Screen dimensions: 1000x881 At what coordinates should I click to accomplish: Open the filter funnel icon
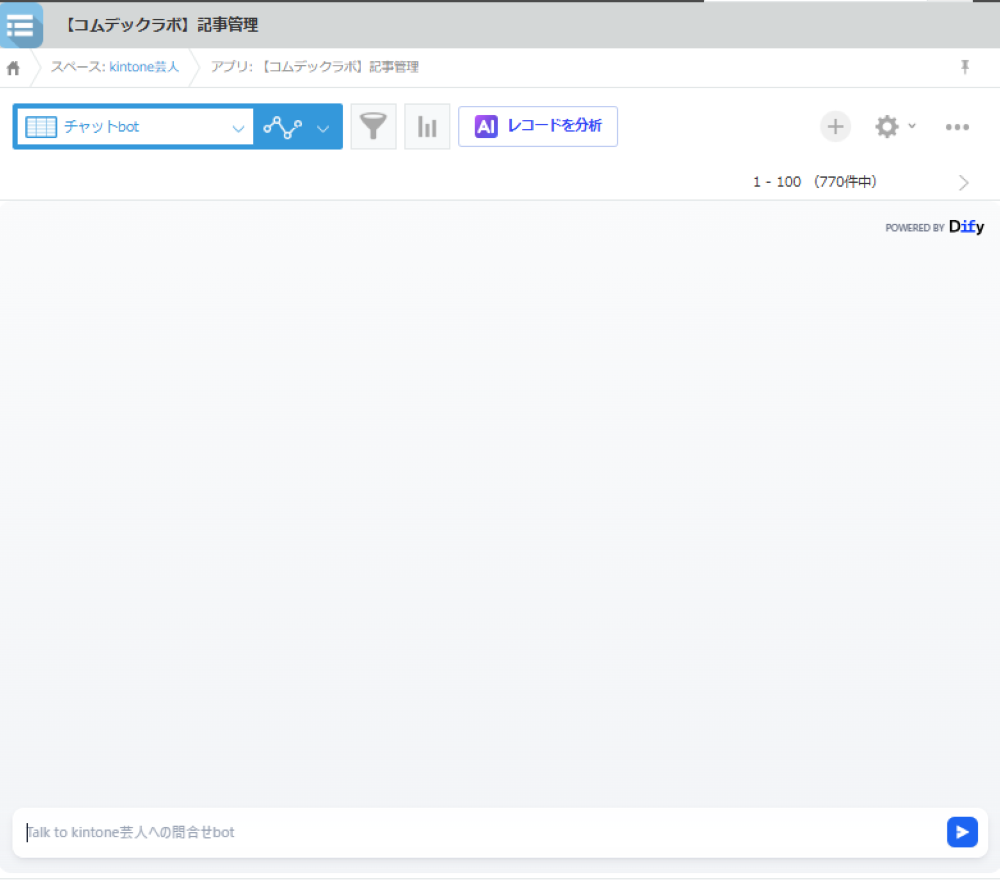tap(373, 127)
